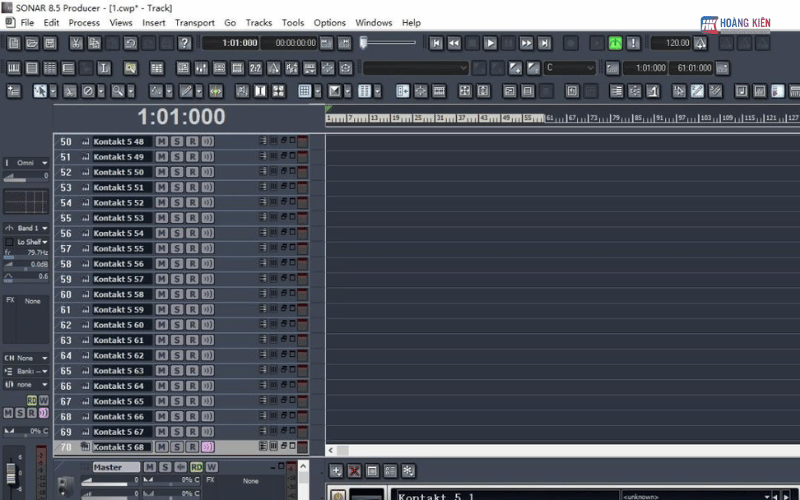Toggle the green audio engine button
The height and width of the screenshot is (500, 800).
[615, 43]
